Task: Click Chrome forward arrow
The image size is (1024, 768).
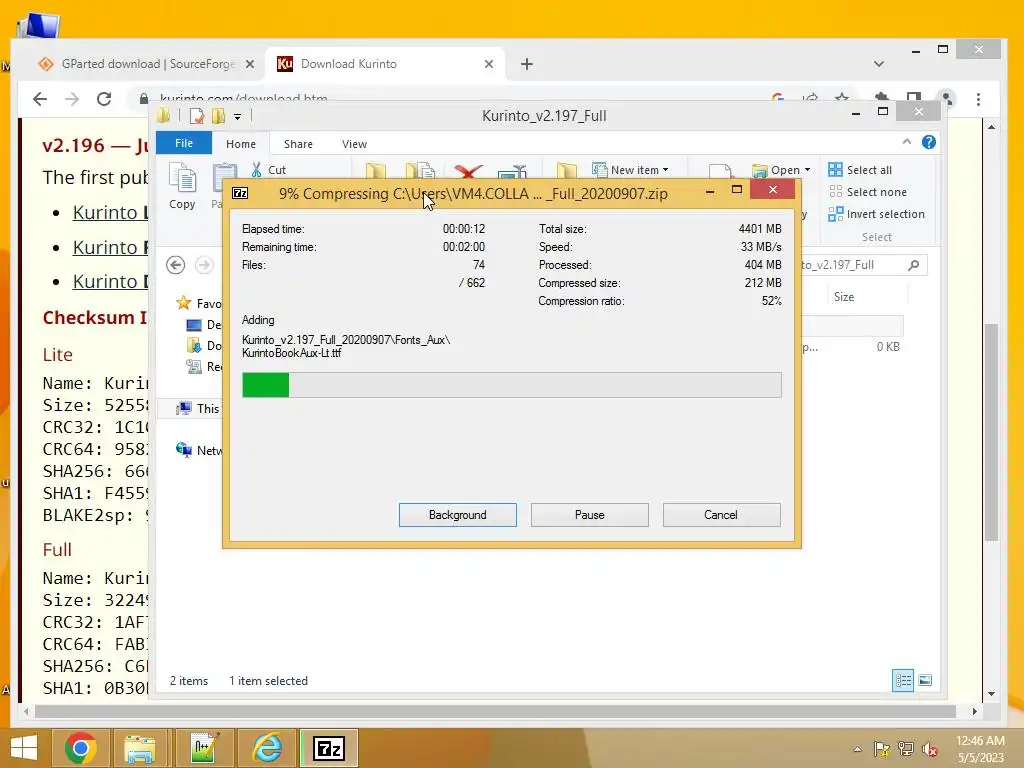Action: 72,99
